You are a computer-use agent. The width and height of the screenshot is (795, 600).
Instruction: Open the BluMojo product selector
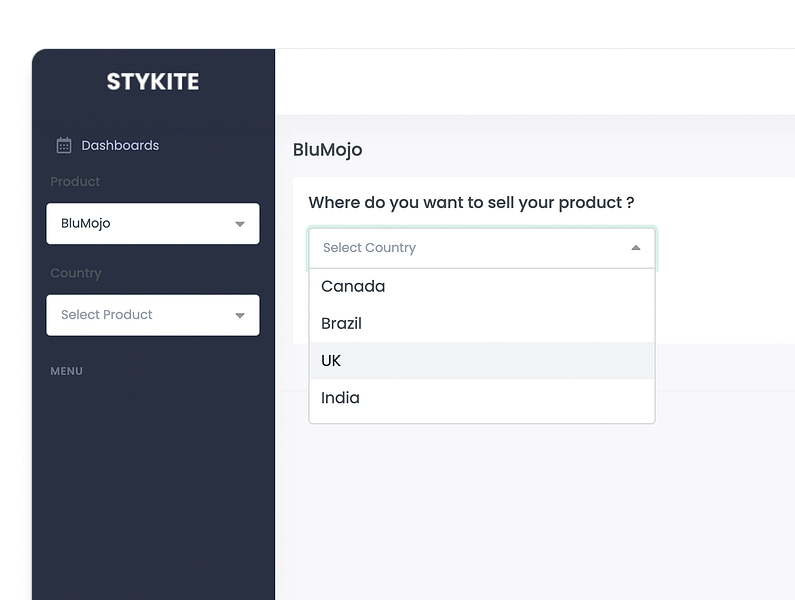coord(153,224)
